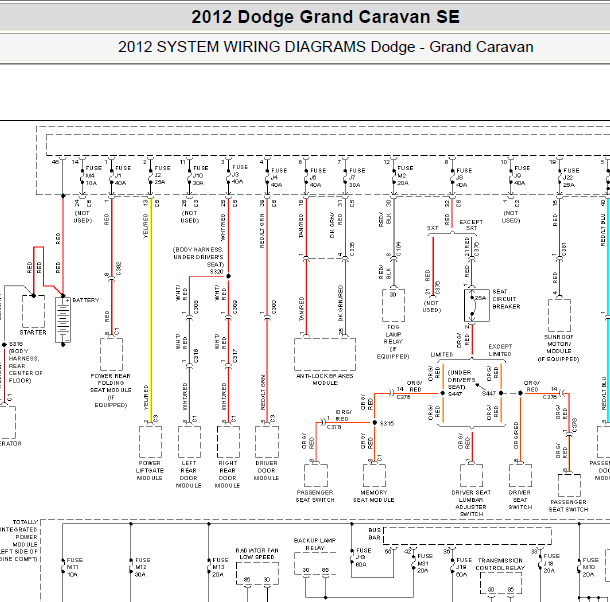
Task: Click the 'FUSE M12 30A' label
Action: click(x=142, y=567)
